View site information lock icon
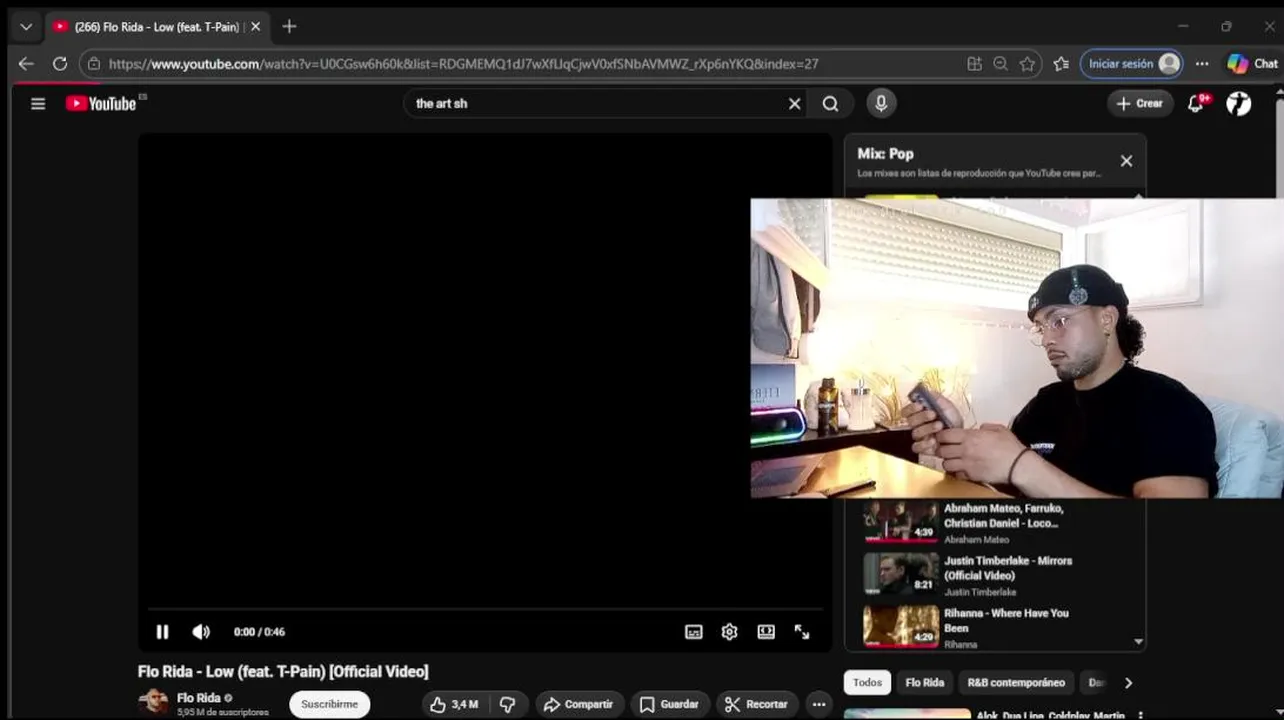1284x720 pixels. click(94, 63)
